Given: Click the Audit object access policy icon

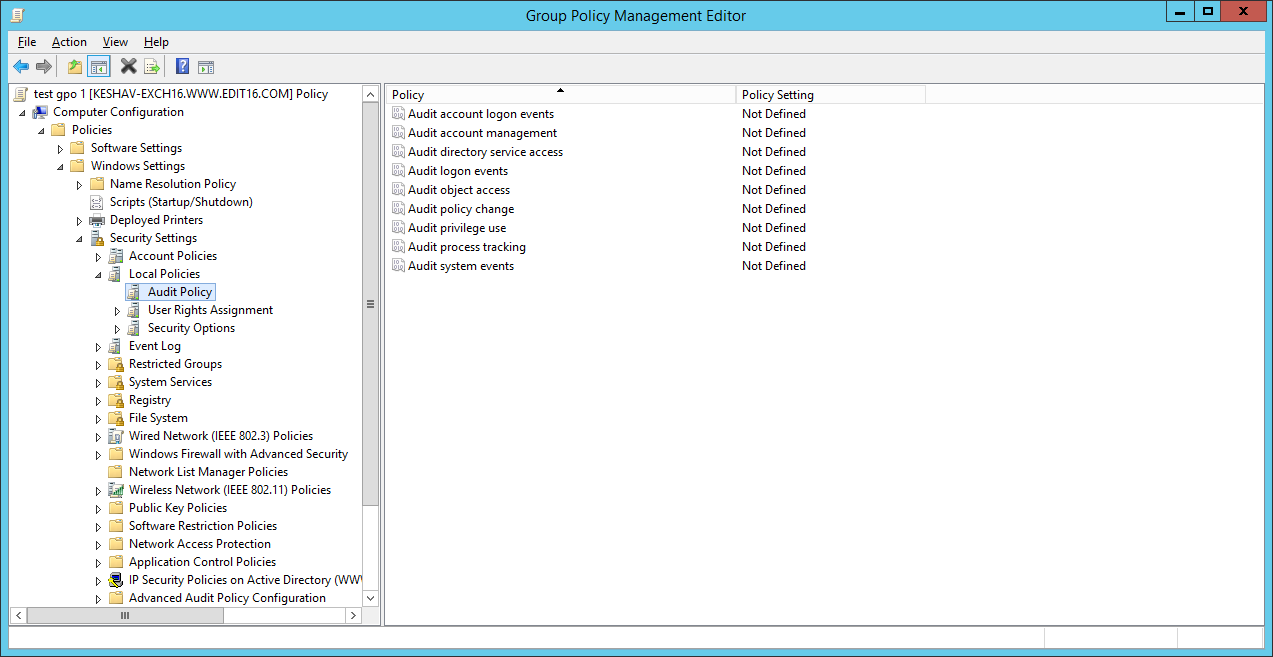Looking at the screenshot, I should point(398,190).
